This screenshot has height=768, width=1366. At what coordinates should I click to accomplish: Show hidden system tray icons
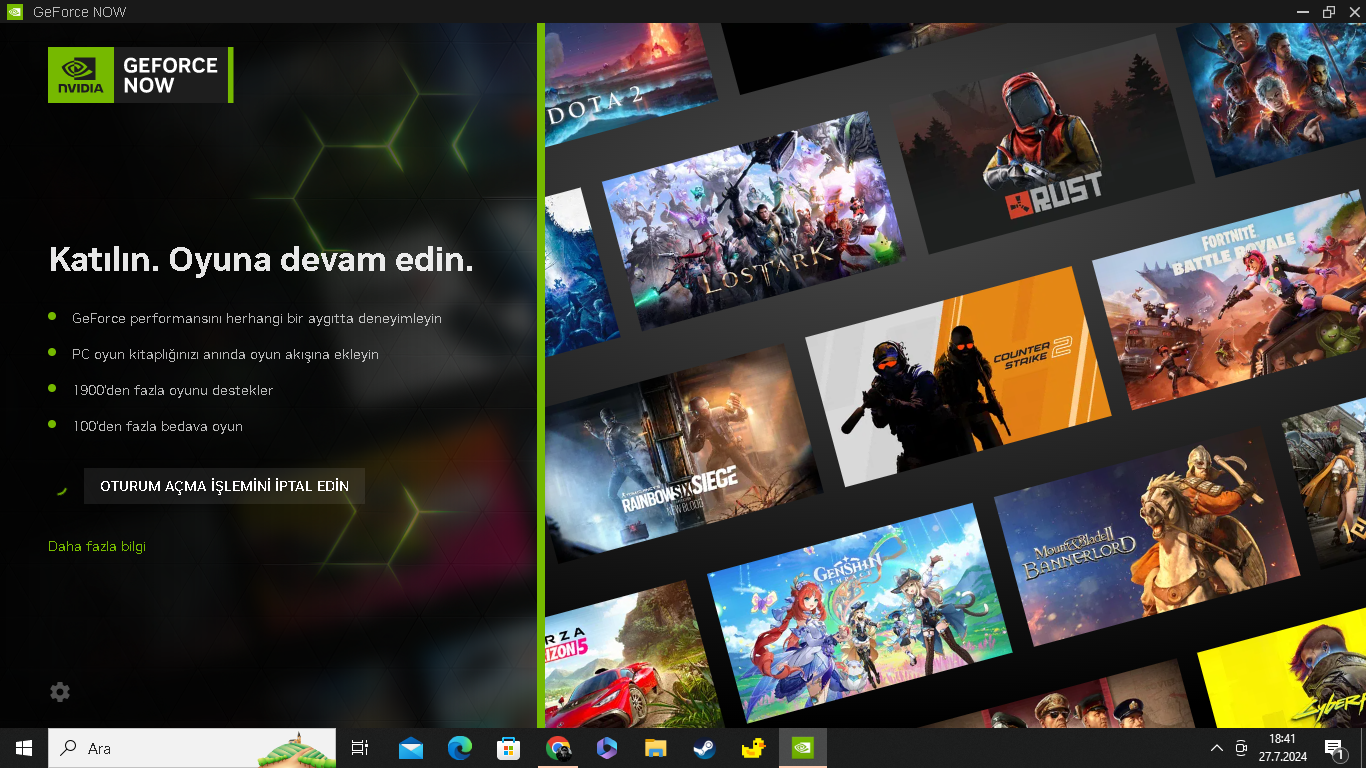[1217, 748]
